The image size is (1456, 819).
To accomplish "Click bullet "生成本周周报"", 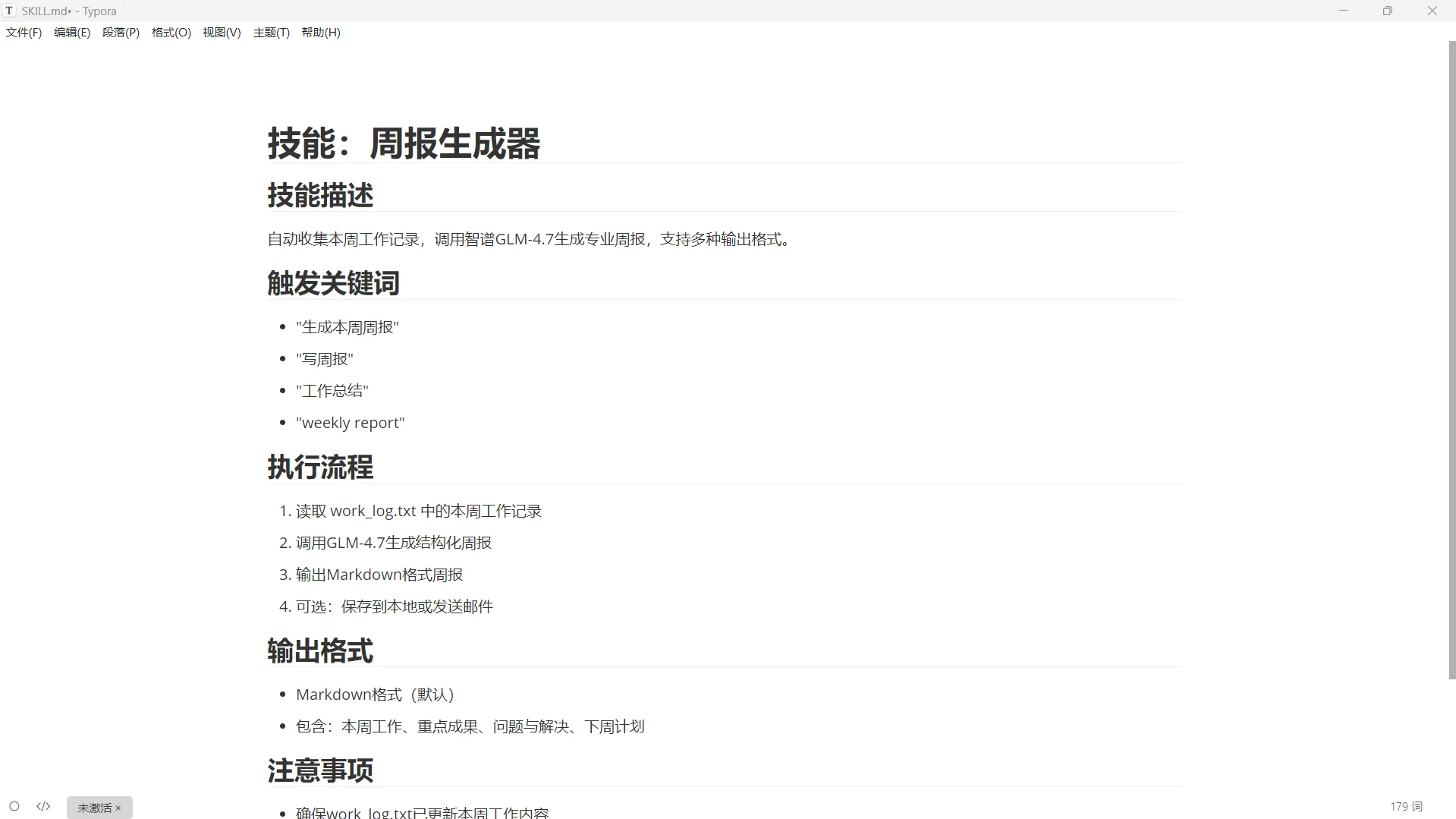I will coord(347,328).
